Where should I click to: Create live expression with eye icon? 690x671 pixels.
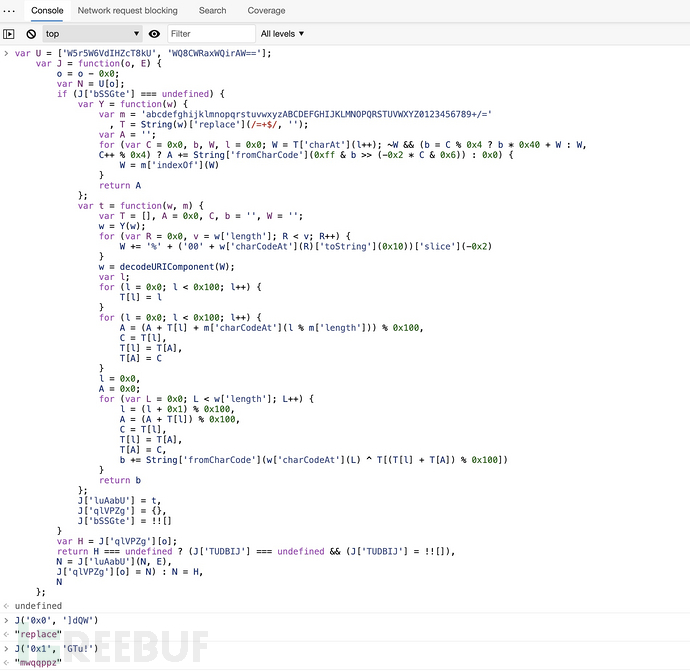pyautogui.click(x=154, y=34)
